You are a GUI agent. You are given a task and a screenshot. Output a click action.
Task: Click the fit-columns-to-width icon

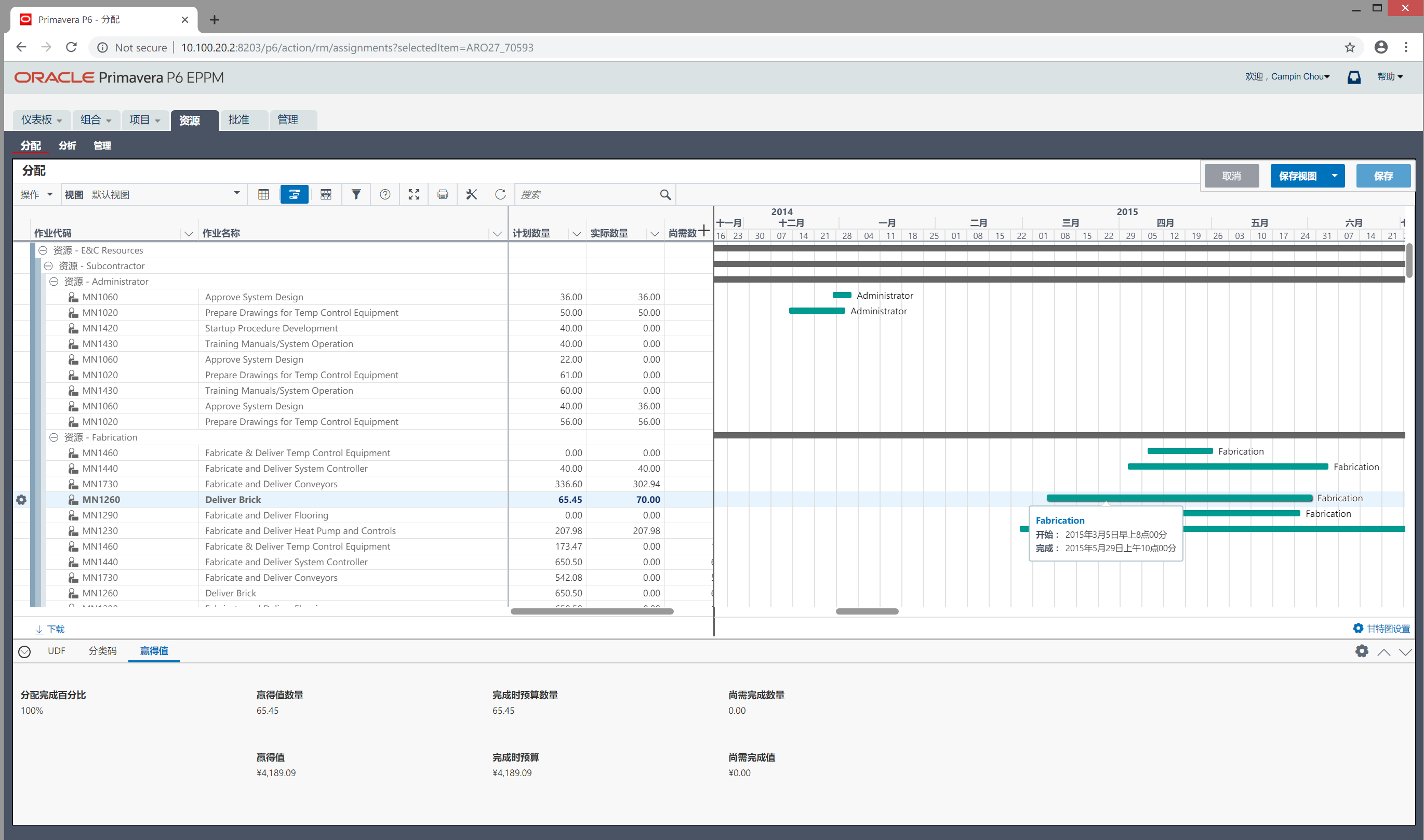pyautogui.click(x=326, y=194)
